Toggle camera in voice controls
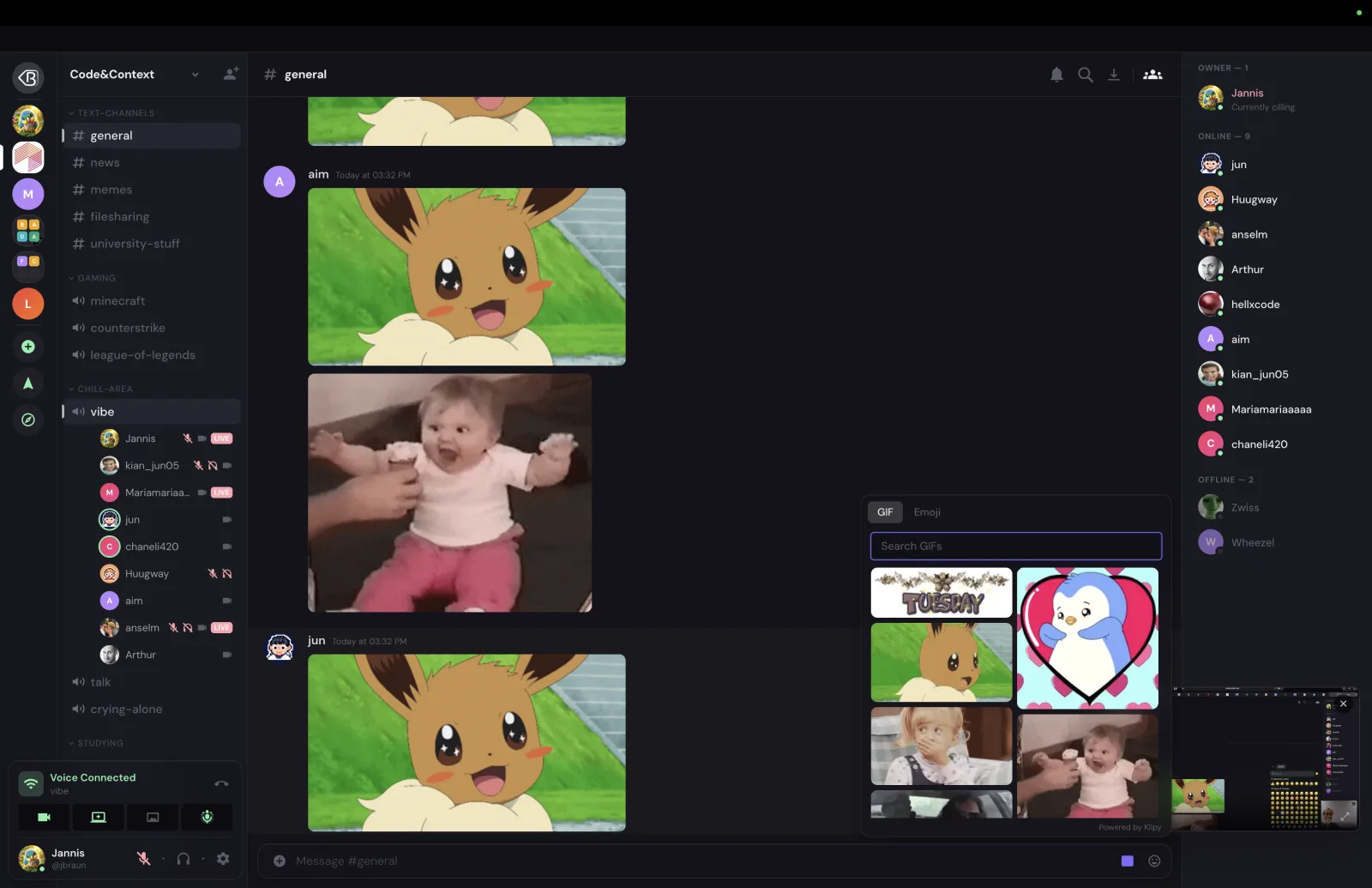This screenshot has height=888, width=1372. point(45,817)
